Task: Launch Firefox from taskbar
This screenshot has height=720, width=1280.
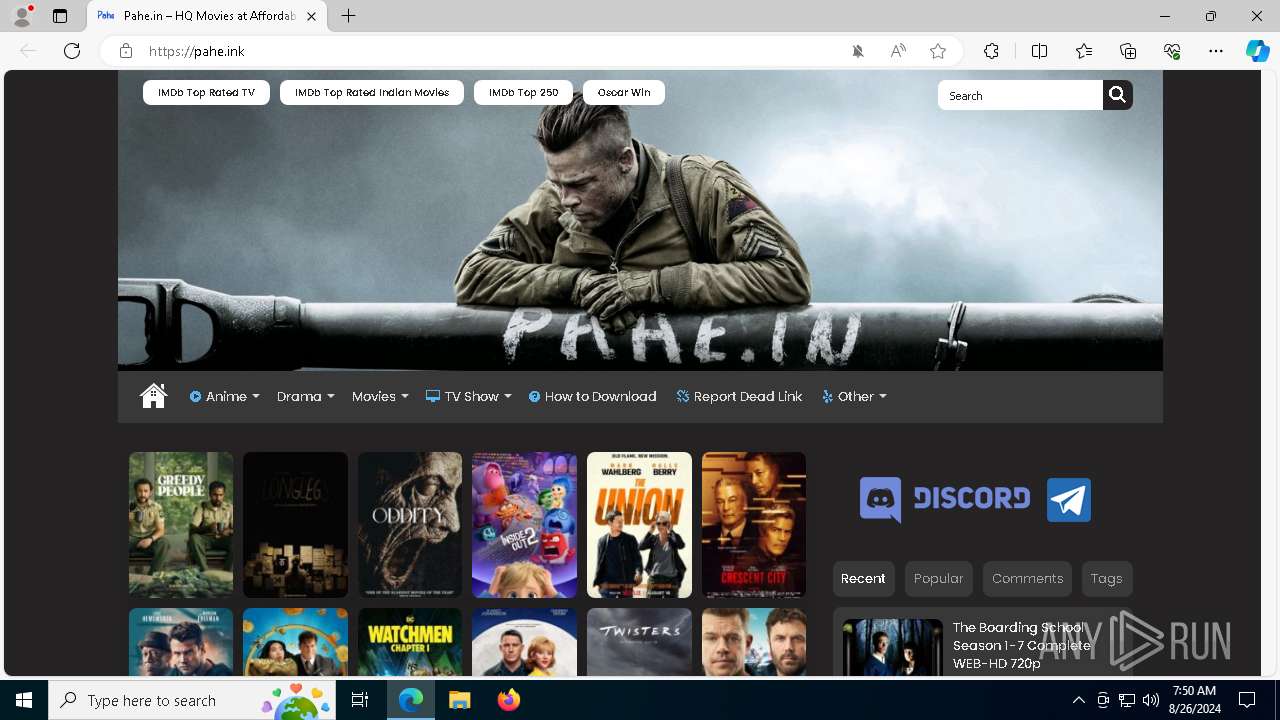Action: click(x=508, y=700)
